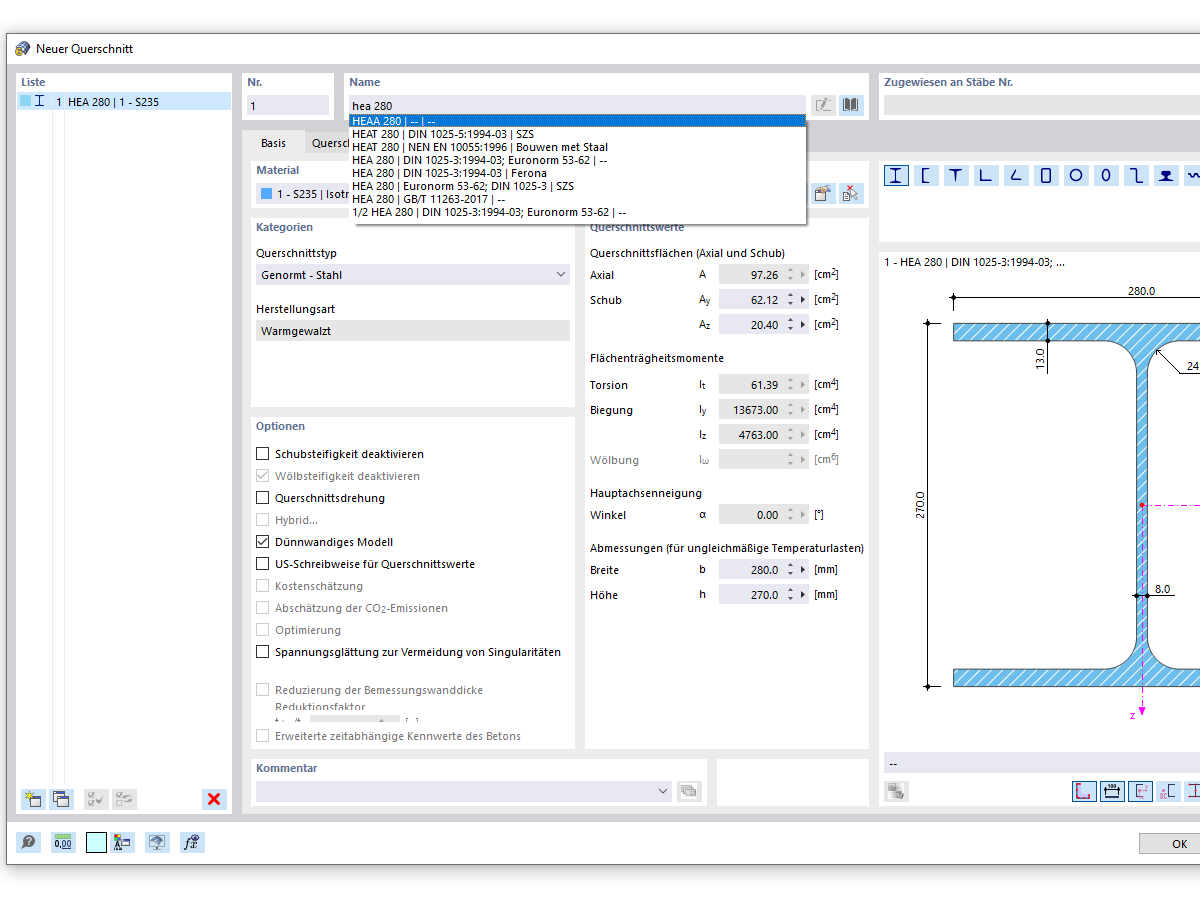Toggle dimension display icon with 100
The image size is (1200, 900).
pyautogui.click(x=1112, y=791)
